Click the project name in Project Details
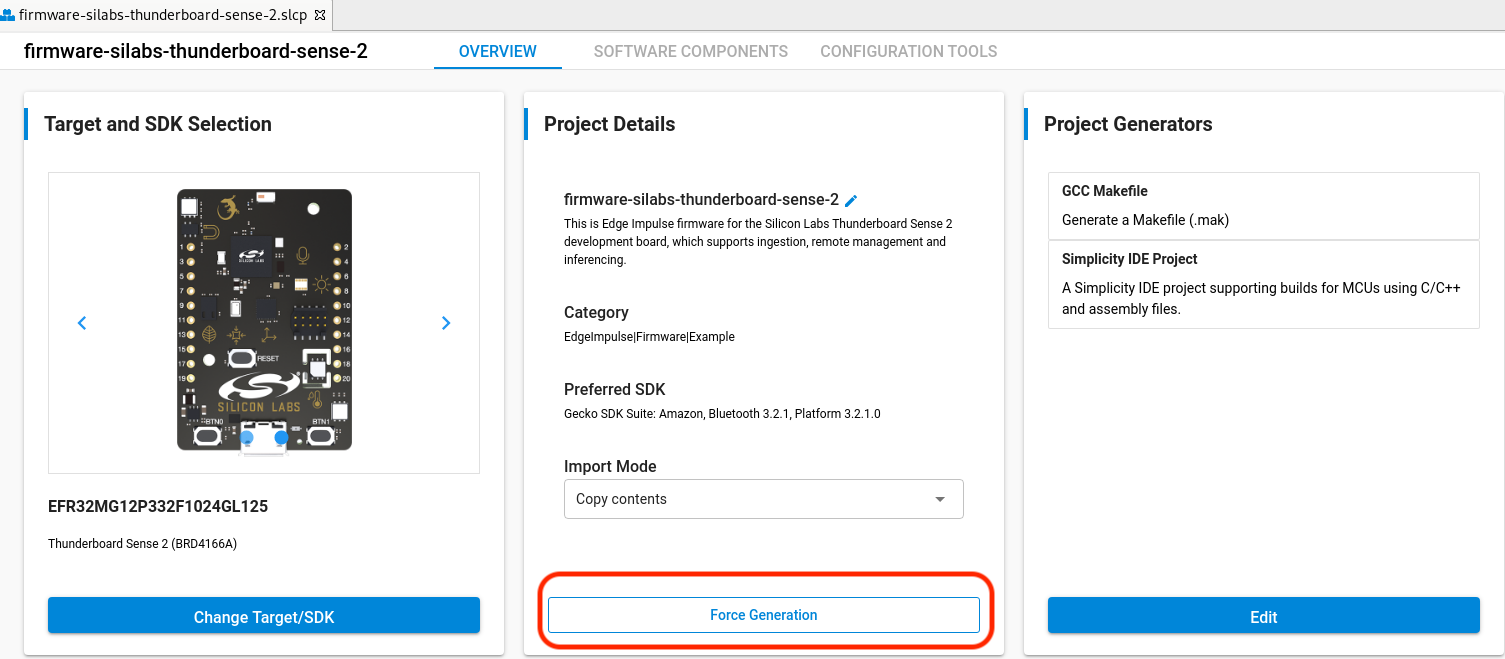Image resolution: width=1505 pixels, height=659 pixels. pyautogui.click(x=701, y=199)
